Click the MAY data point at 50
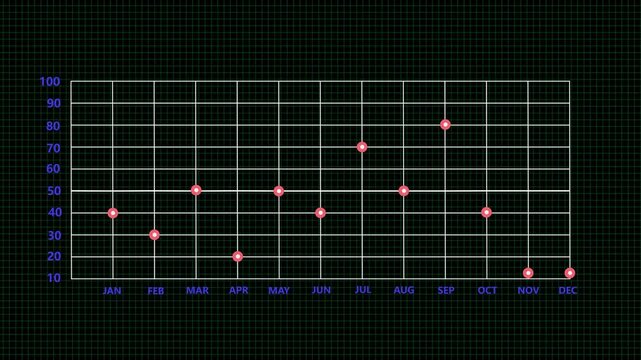 279,191
